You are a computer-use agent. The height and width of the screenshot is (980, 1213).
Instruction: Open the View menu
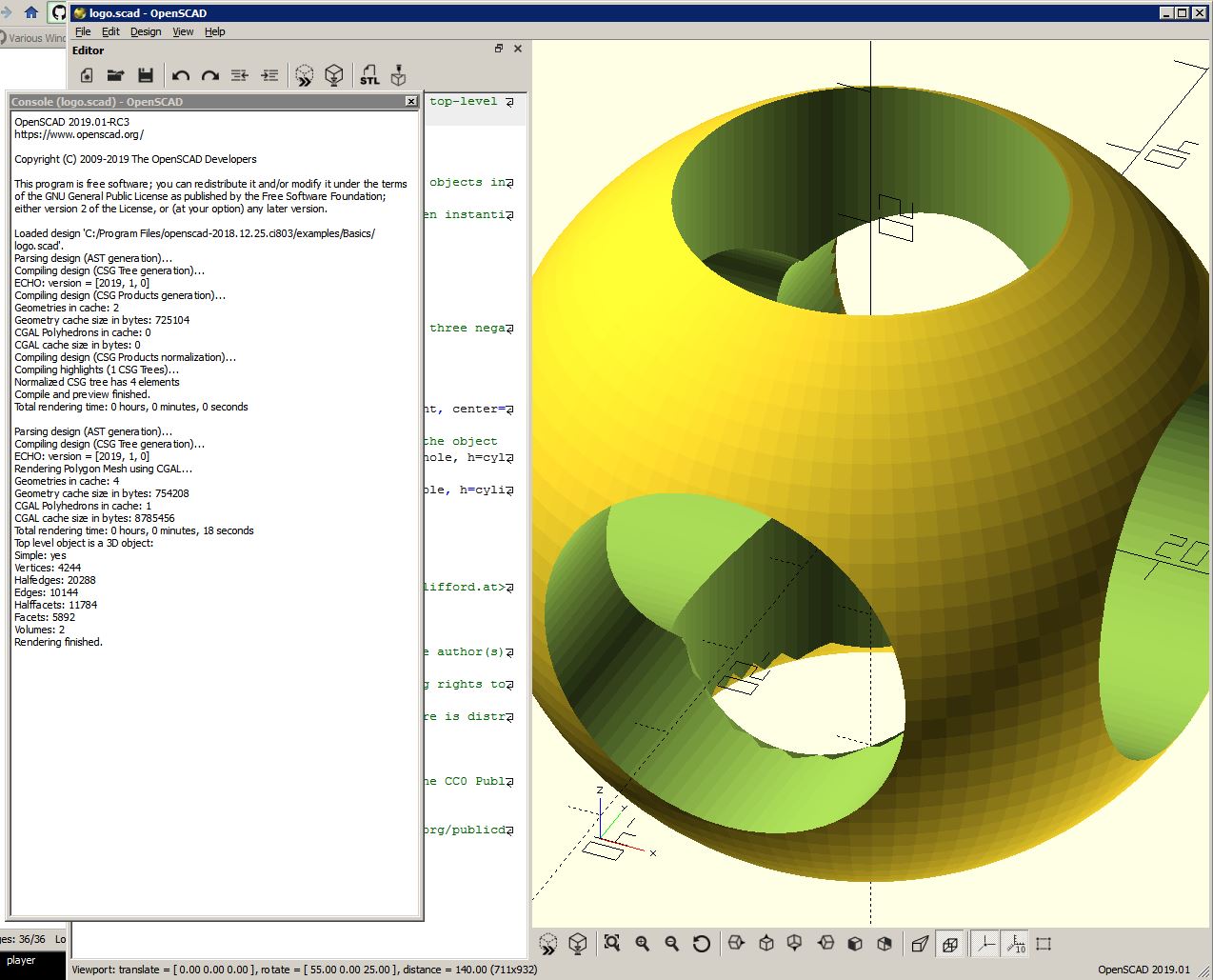click(x=183, y=31)
